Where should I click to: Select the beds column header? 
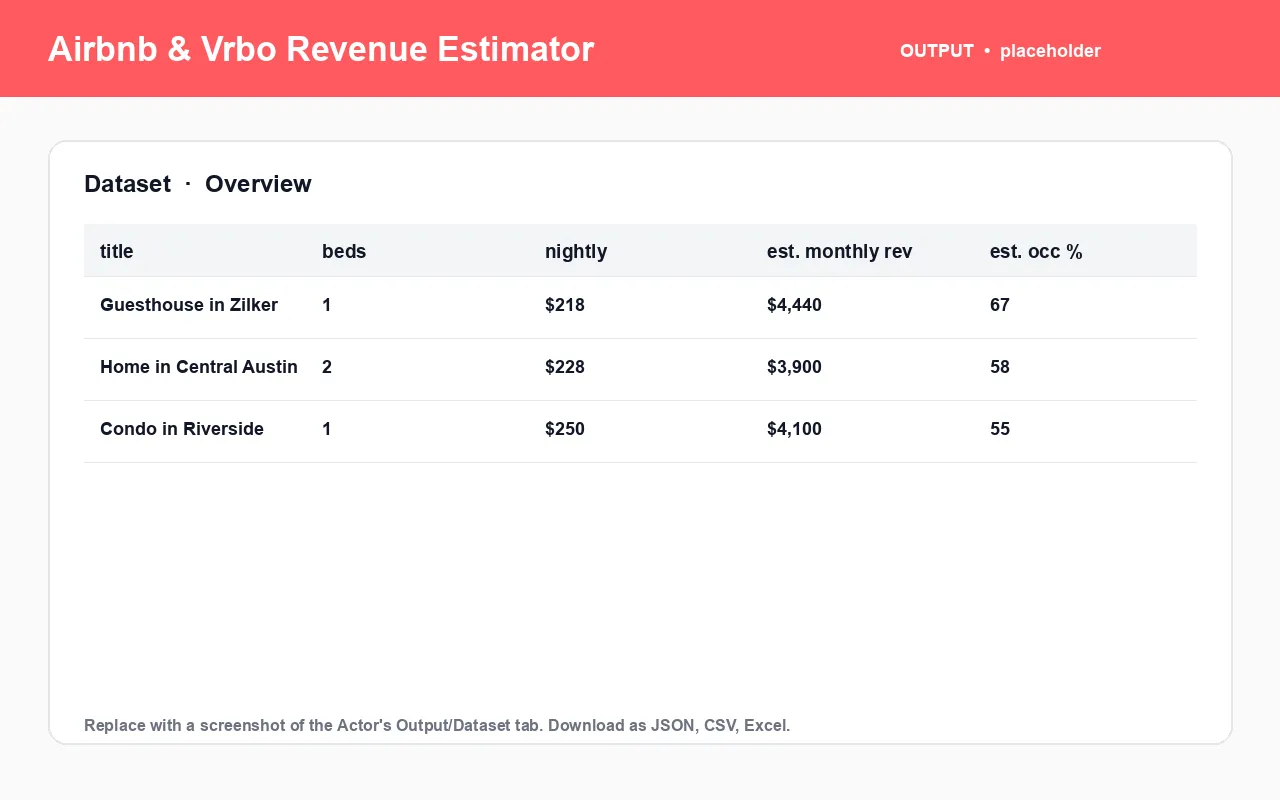pos(344,252)
